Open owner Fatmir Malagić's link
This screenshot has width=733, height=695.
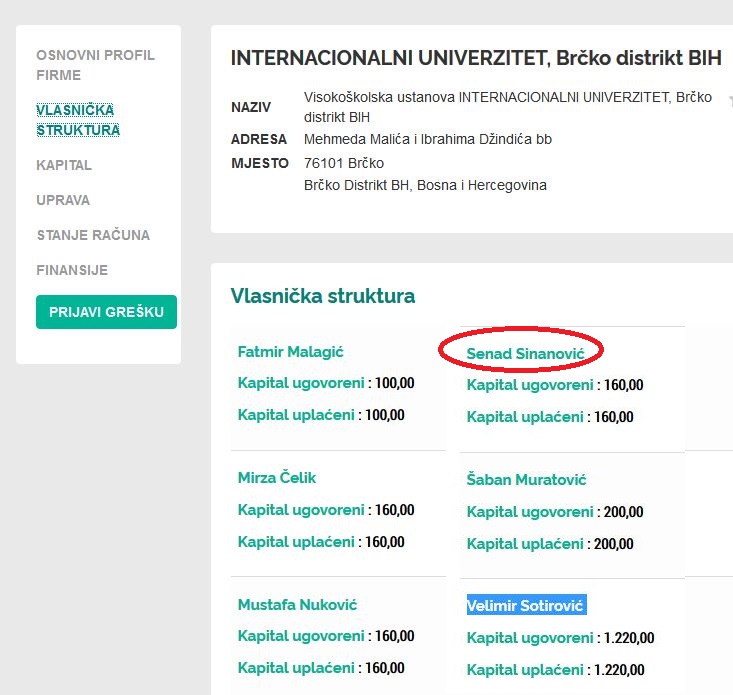click(x=291, y=352)
